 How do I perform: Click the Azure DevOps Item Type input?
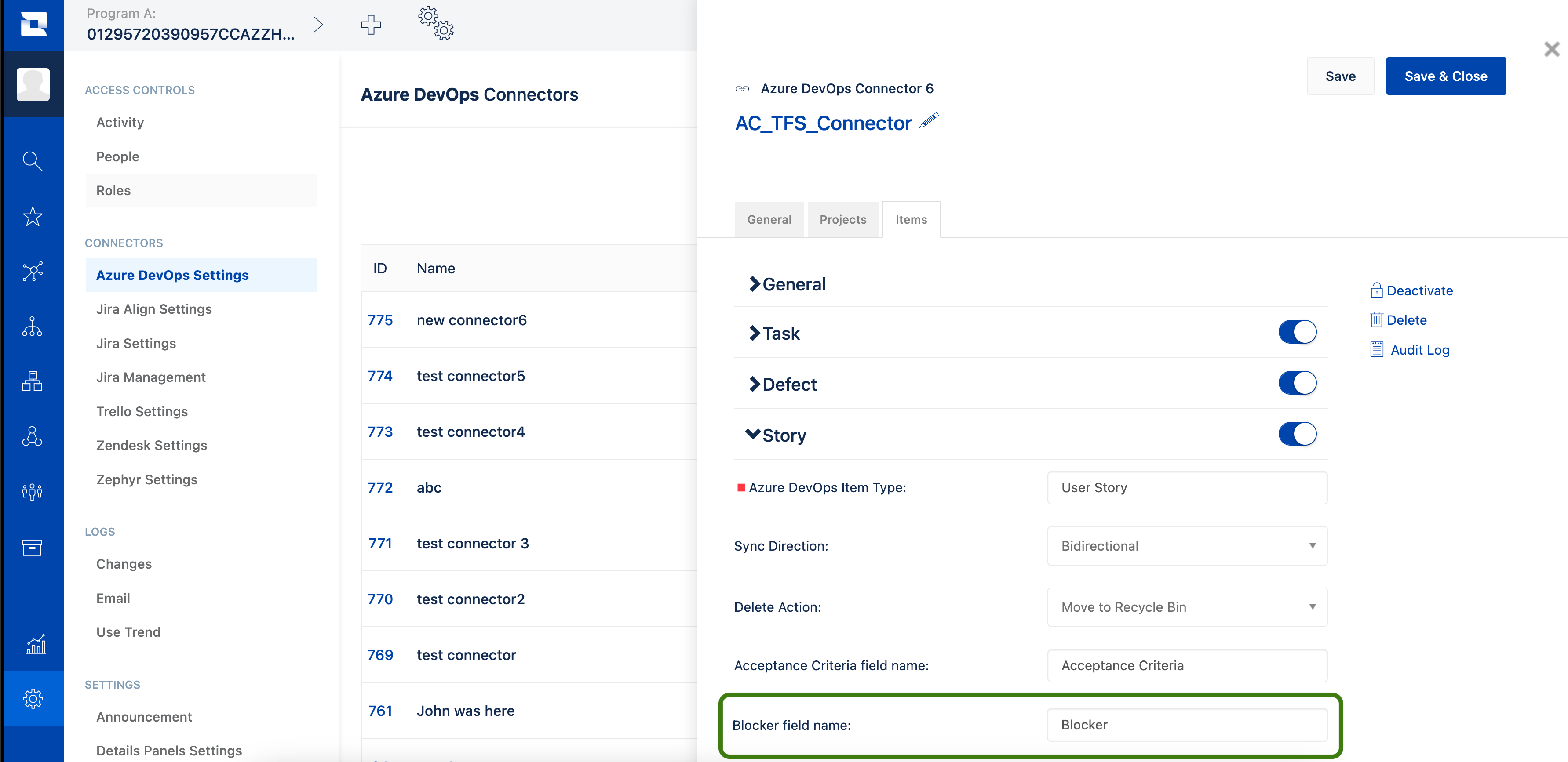(x=1187, y=488)
